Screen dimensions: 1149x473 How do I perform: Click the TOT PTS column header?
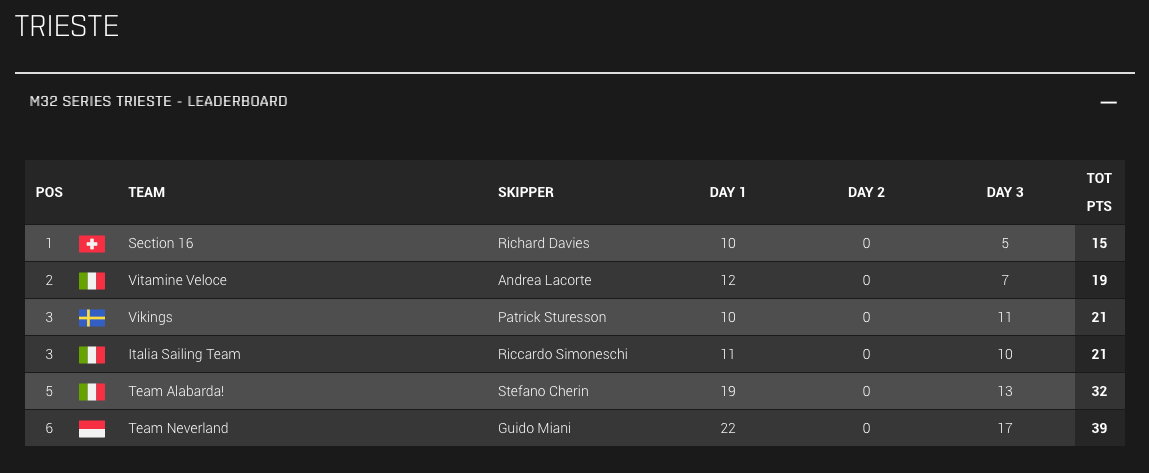tap(1099, 192)
